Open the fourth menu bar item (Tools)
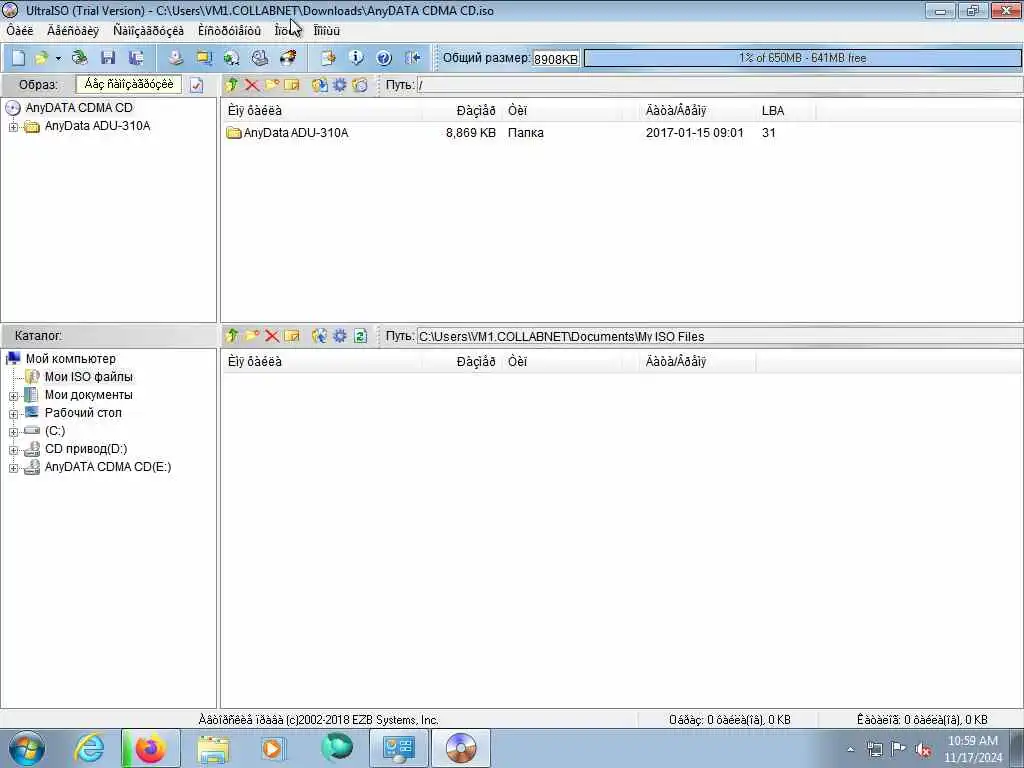The height and width of the screenshot is (768, 1024). point(229,31)
